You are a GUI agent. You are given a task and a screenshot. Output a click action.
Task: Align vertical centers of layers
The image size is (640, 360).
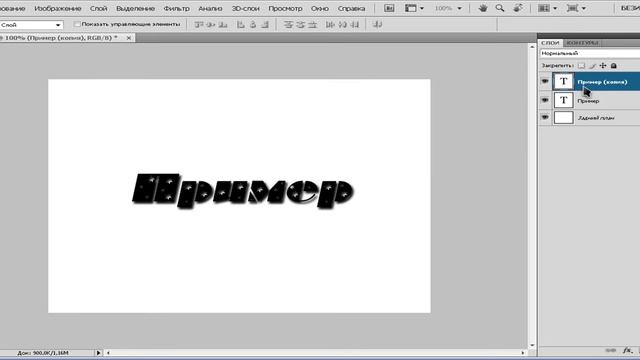coord(211,25)
